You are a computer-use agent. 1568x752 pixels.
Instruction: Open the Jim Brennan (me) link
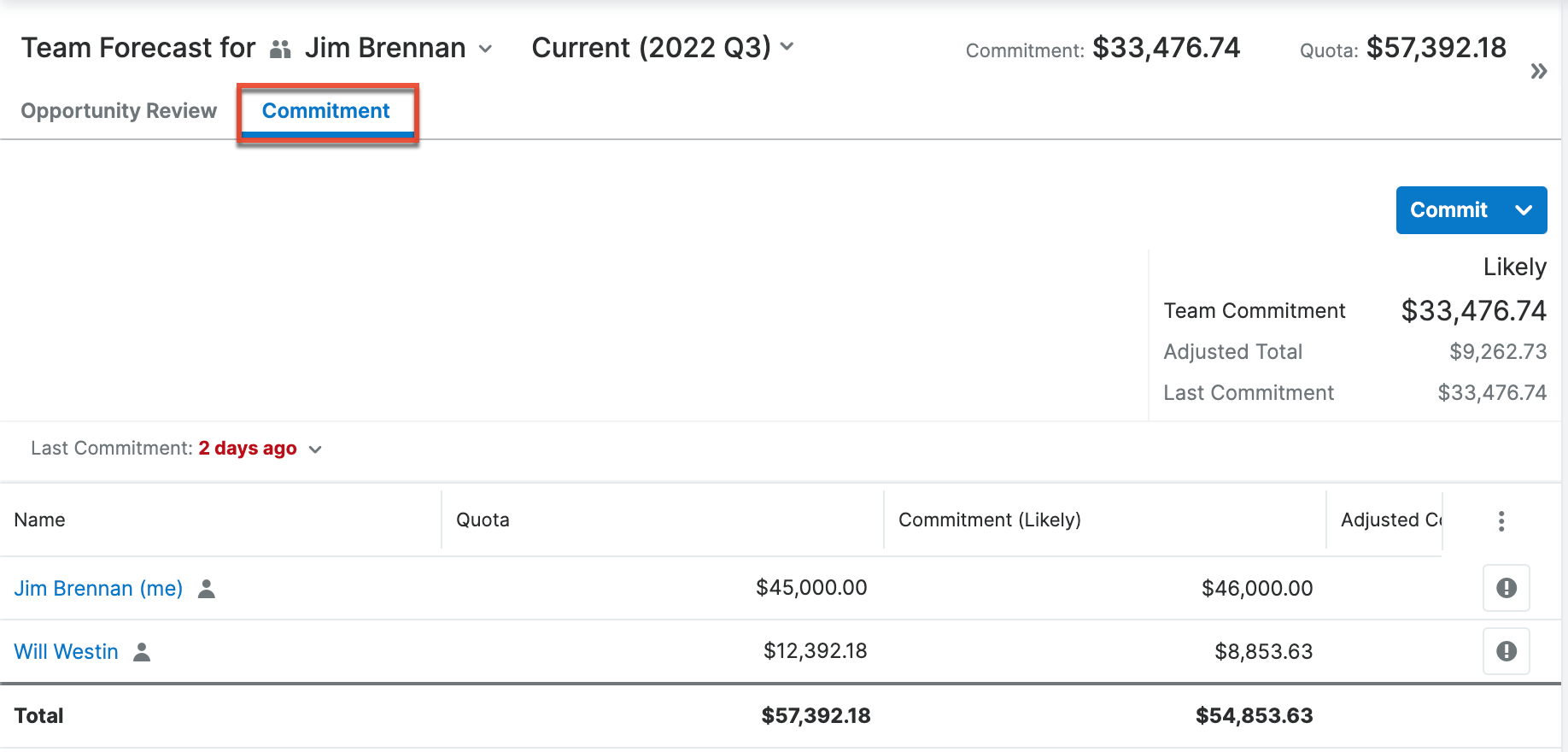tap(98, 589)
